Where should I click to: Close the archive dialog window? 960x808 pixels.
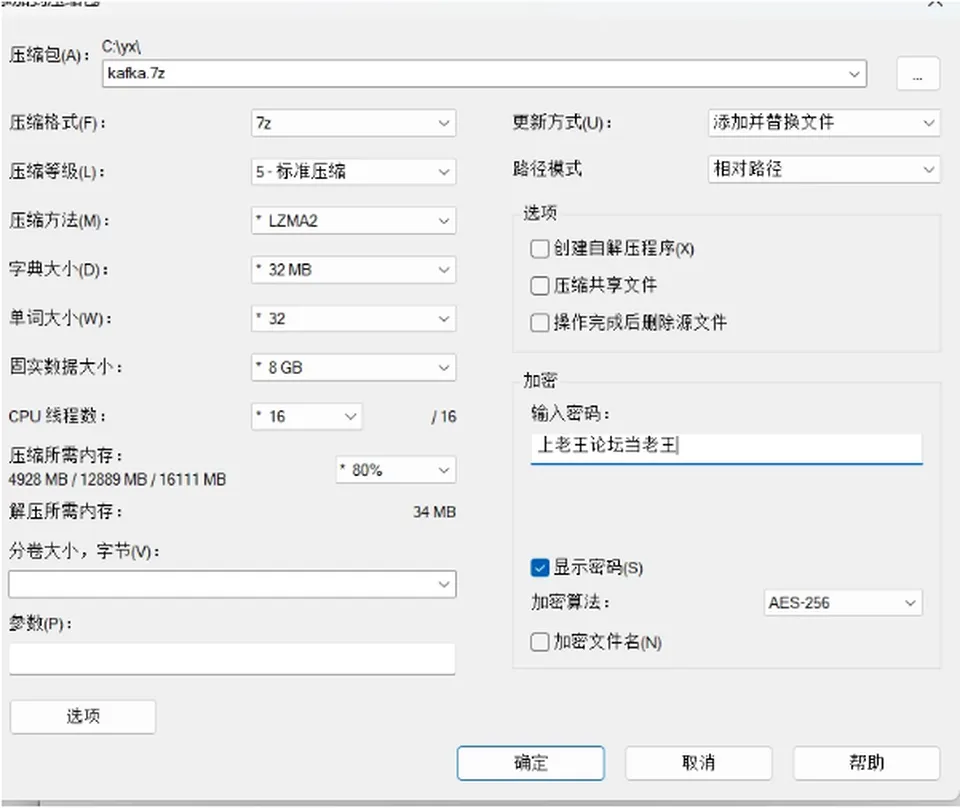[935, 4]
